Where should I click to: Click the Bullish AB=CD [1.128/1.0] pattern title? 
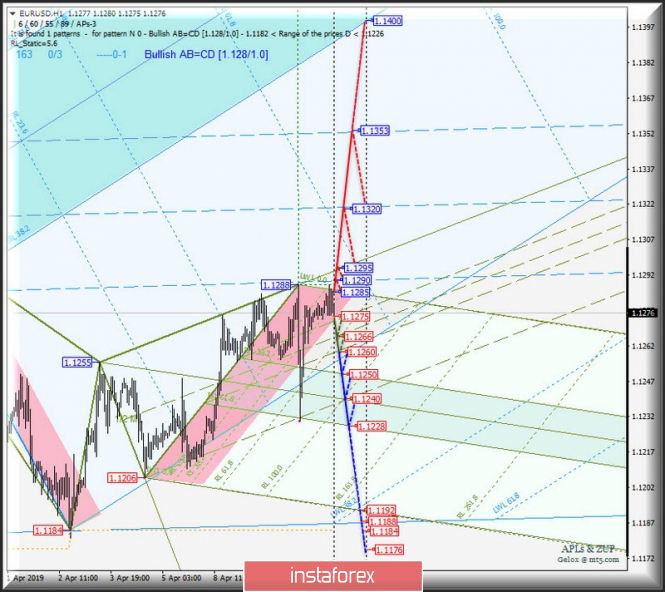click(206, 54)
